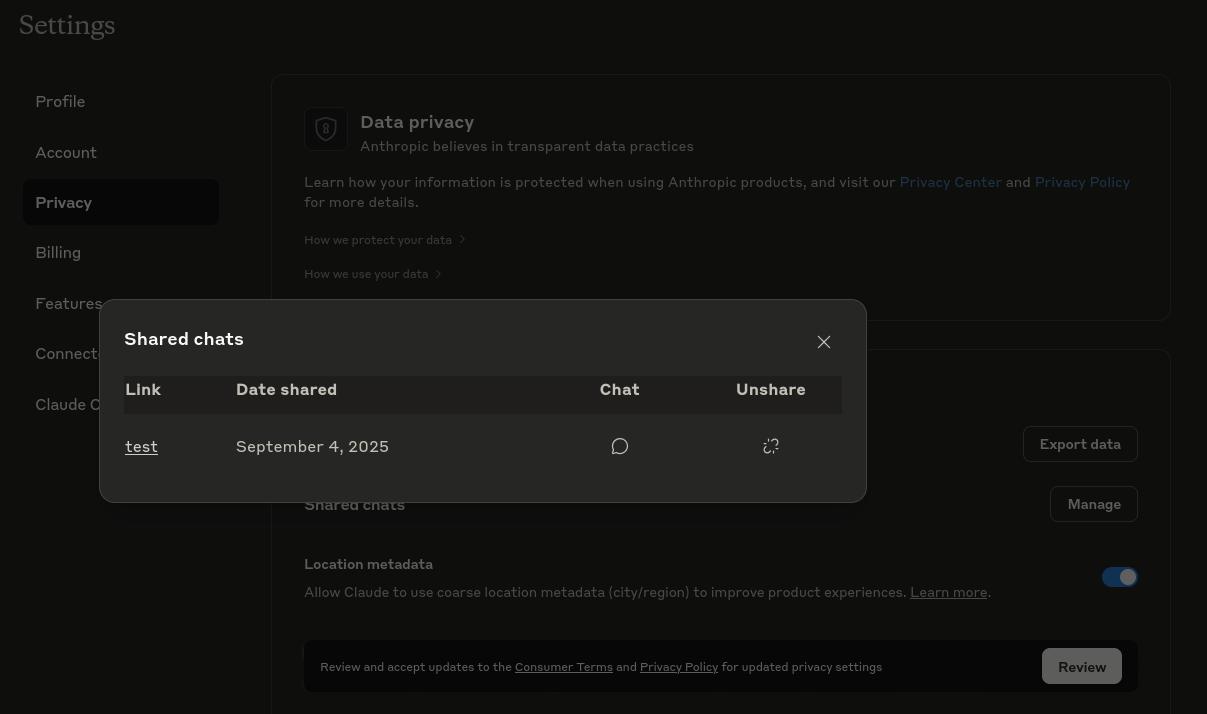1207x714 pixels.
Task: Unshare the test chat via broken-link icon
Action: (x=770, y=446)
